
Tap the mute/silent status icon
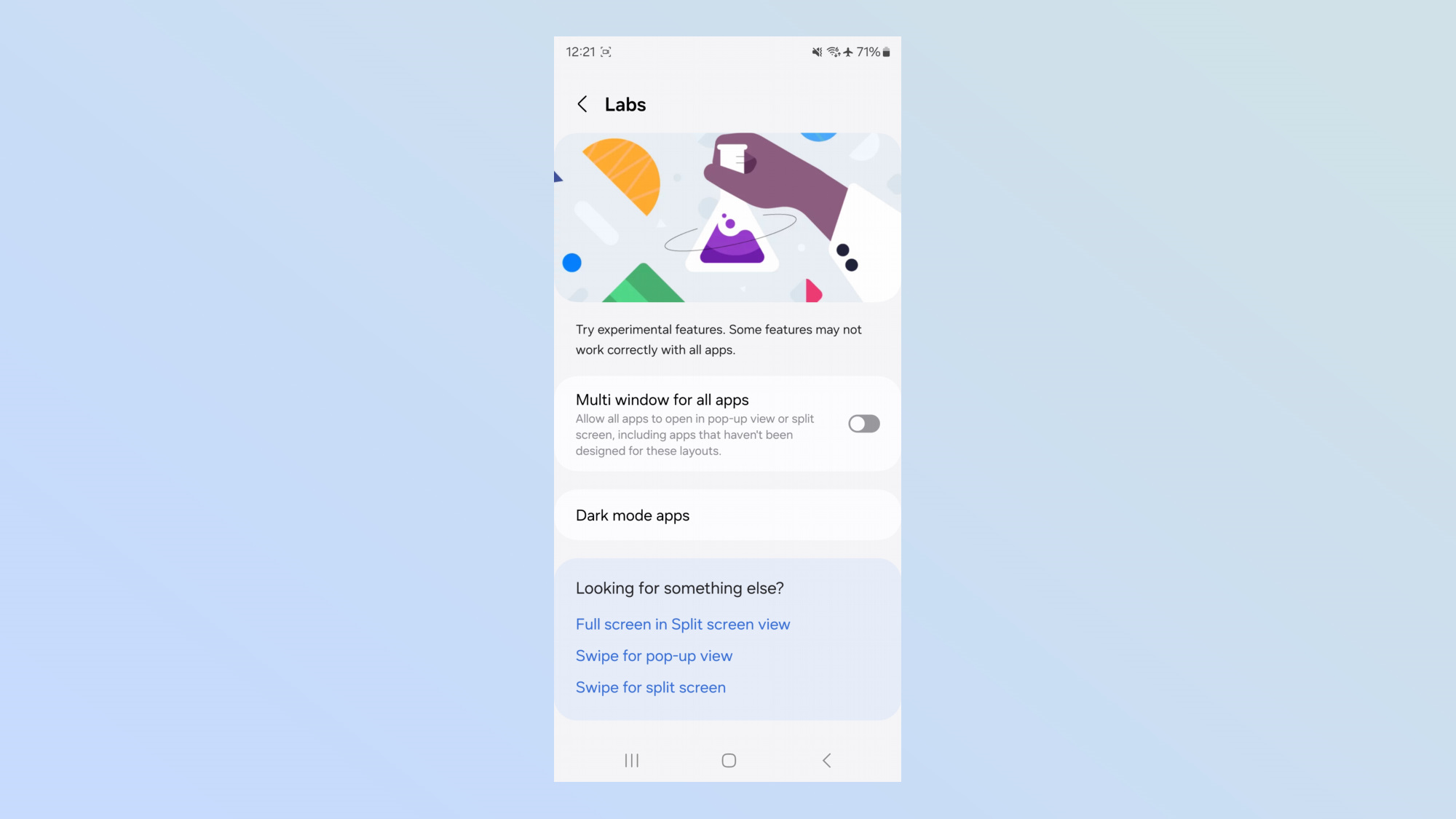(x=818, y=51)
